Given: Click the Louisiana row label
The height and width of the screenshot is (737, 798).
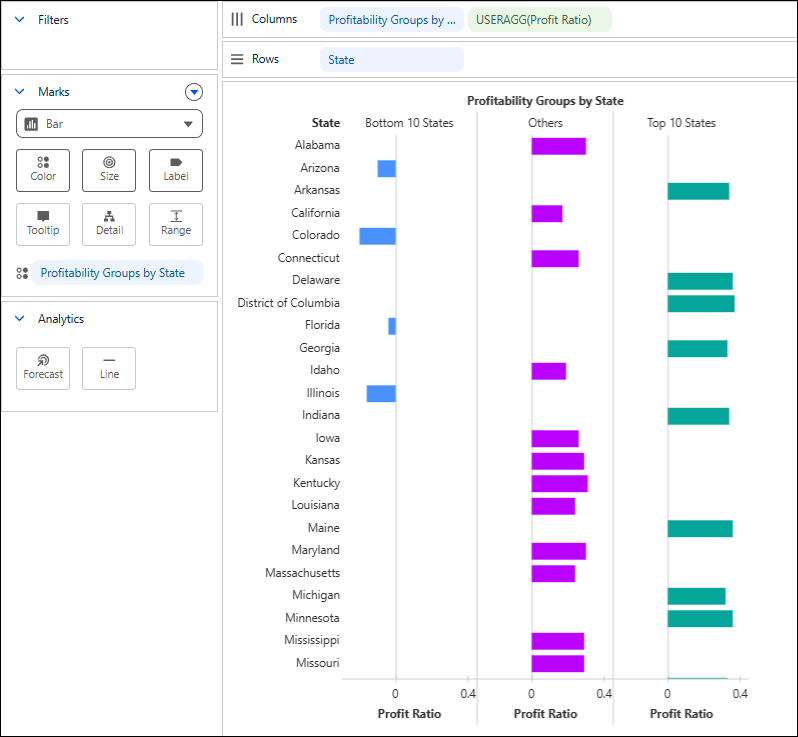Looking at the screenshot, I should pos(316,505).
